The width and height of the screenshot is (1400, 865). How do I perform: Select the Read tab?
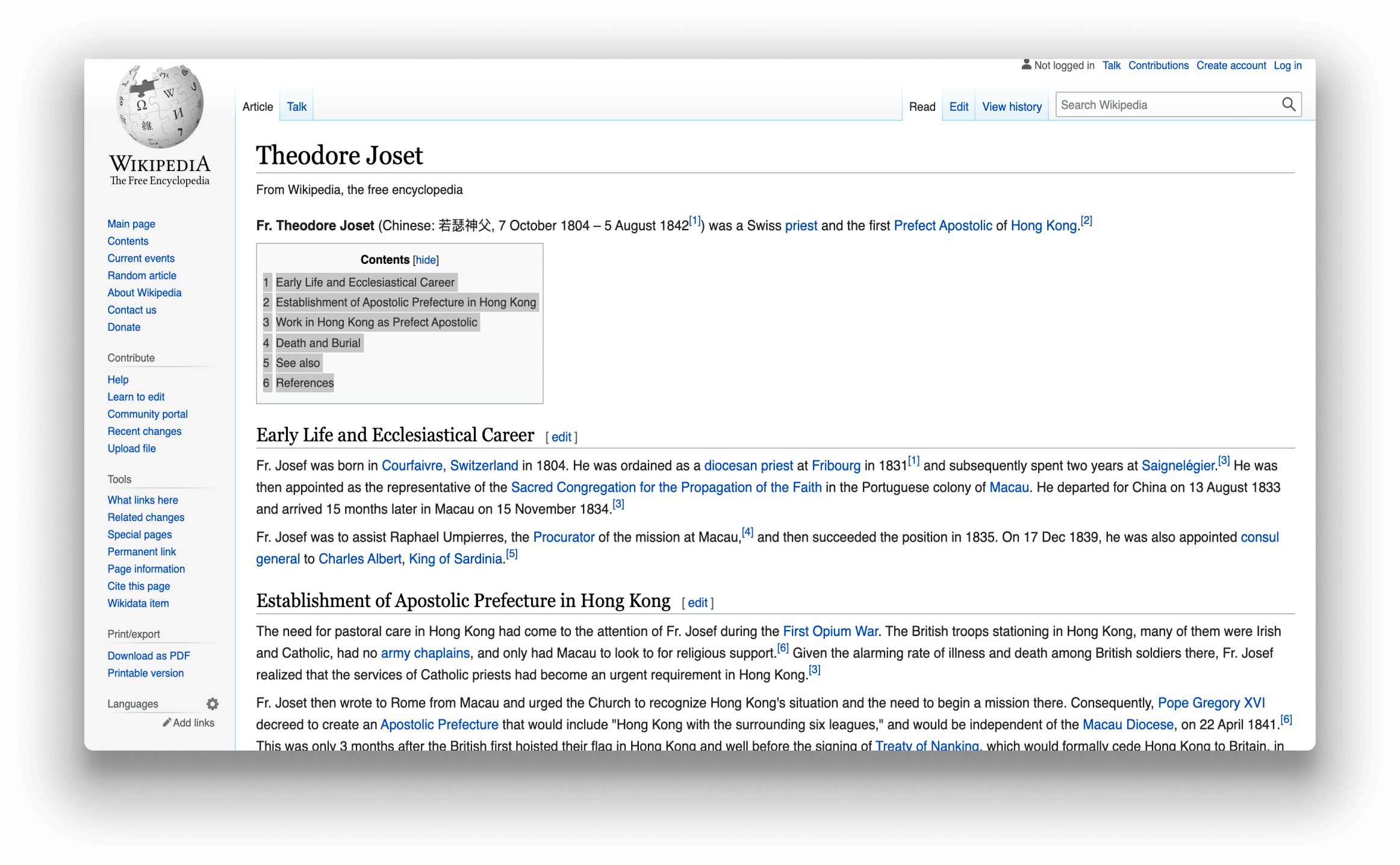tap(922, 107)
